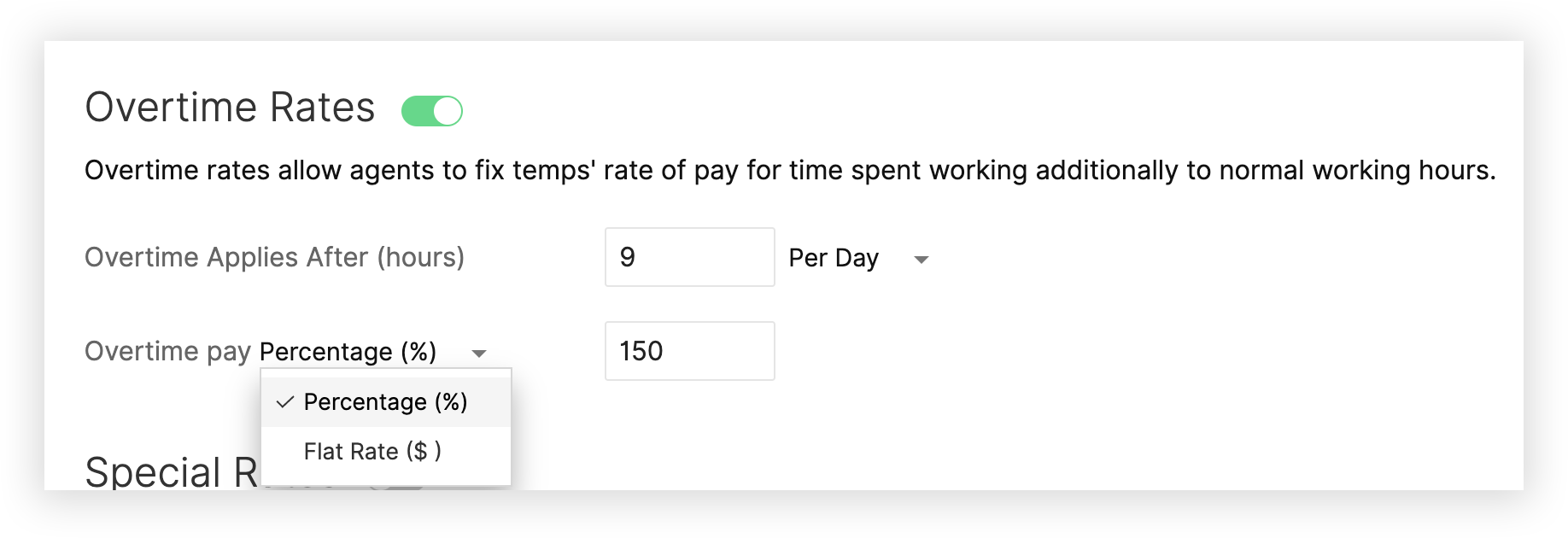The width and height of the screenshot is (1568, 538).
Task: Click the checkmark icon beside Percentage (%)
Action: pyautogui.click(x=285, y=402)
